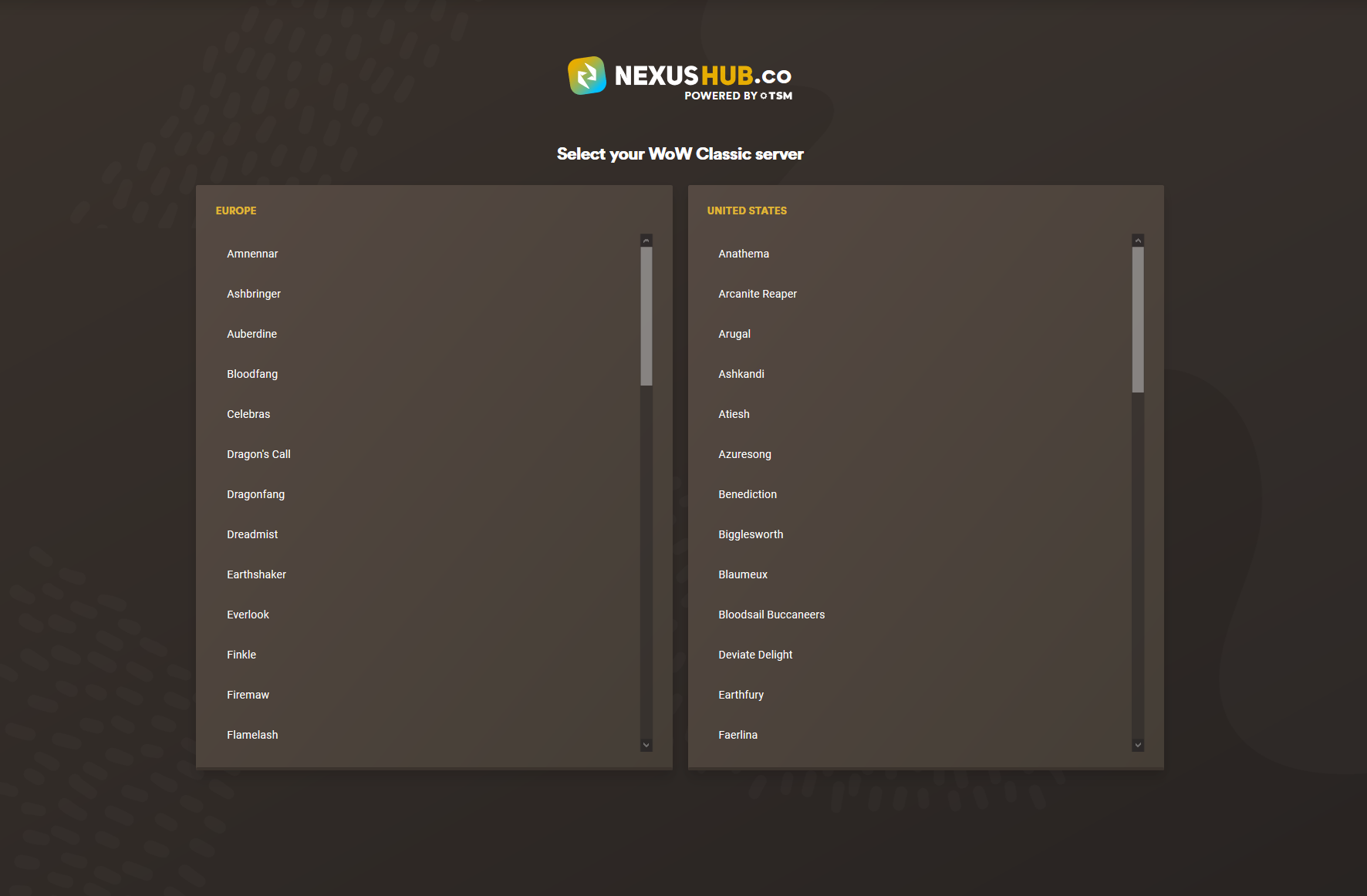The image size is (1367, 896).
Task: Click the NexusHub logo icon
Action: point(587,76)
